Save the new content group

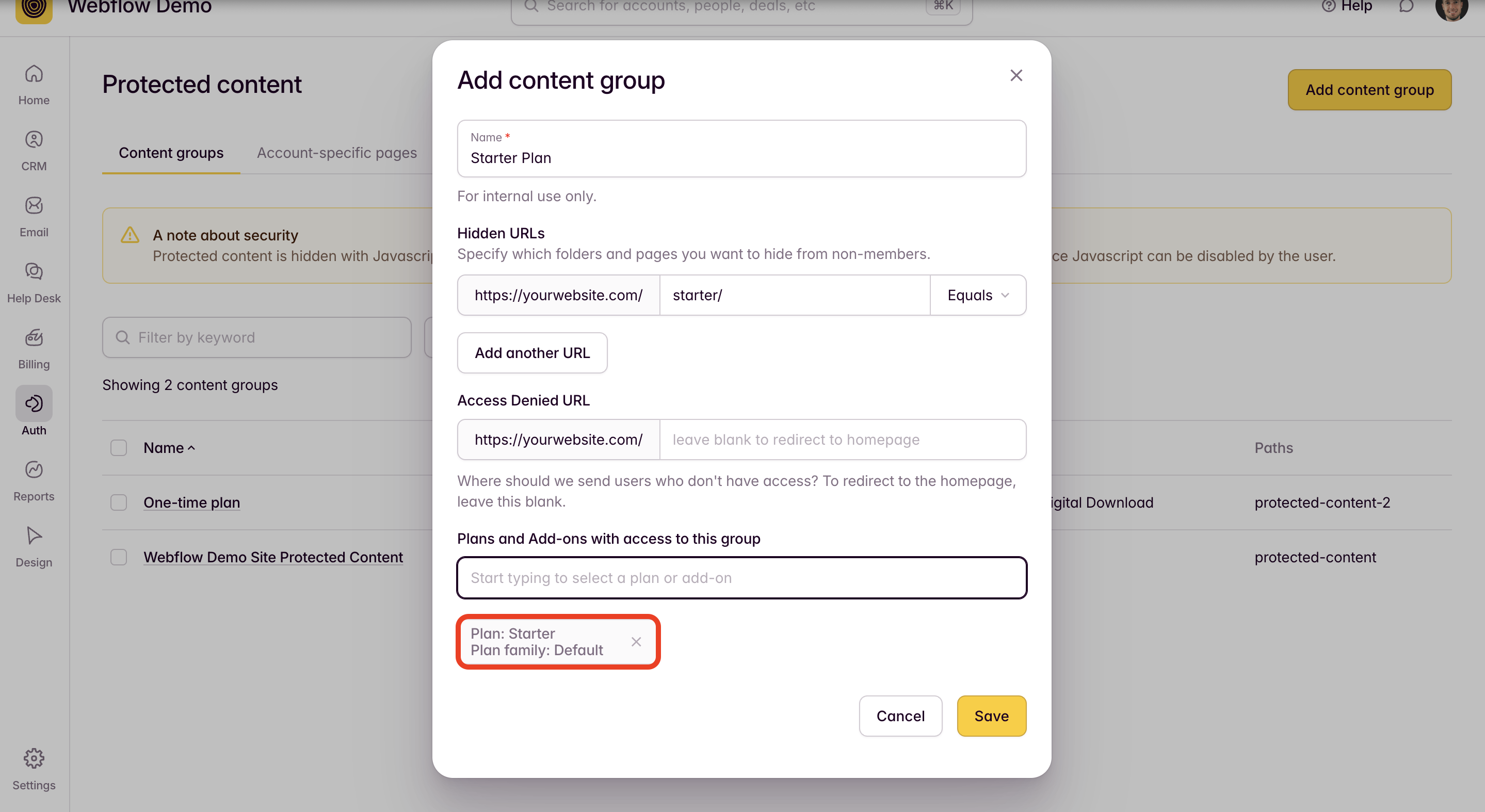(991, 716)
